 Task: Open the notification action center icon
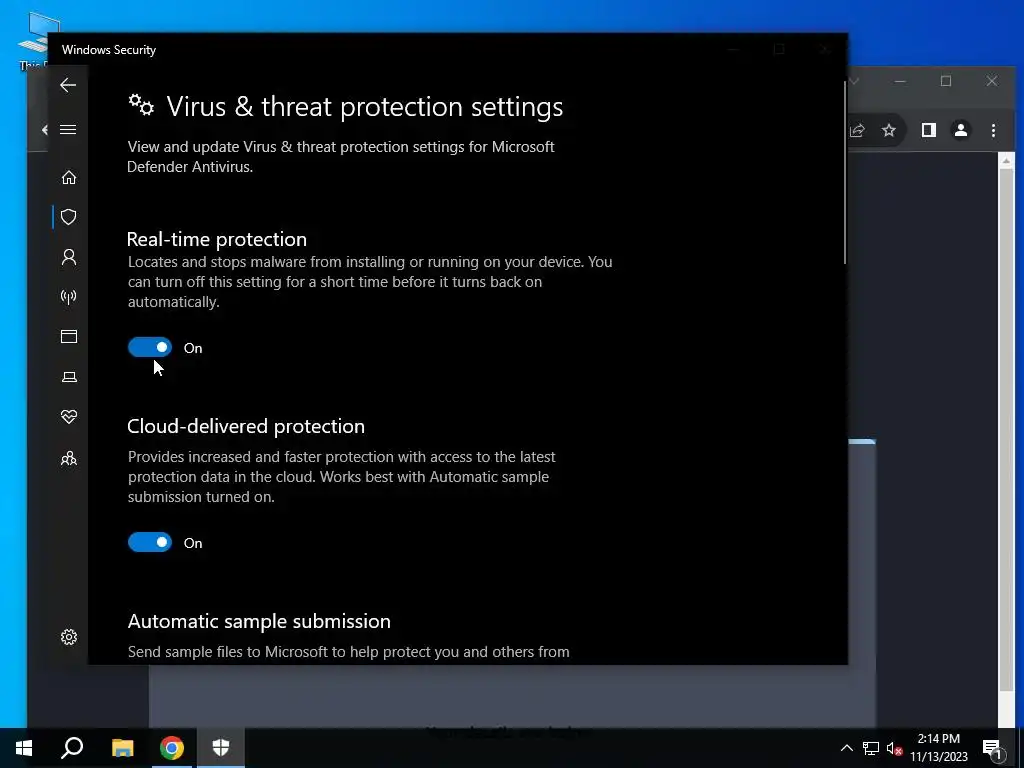[x=992, y=748]
